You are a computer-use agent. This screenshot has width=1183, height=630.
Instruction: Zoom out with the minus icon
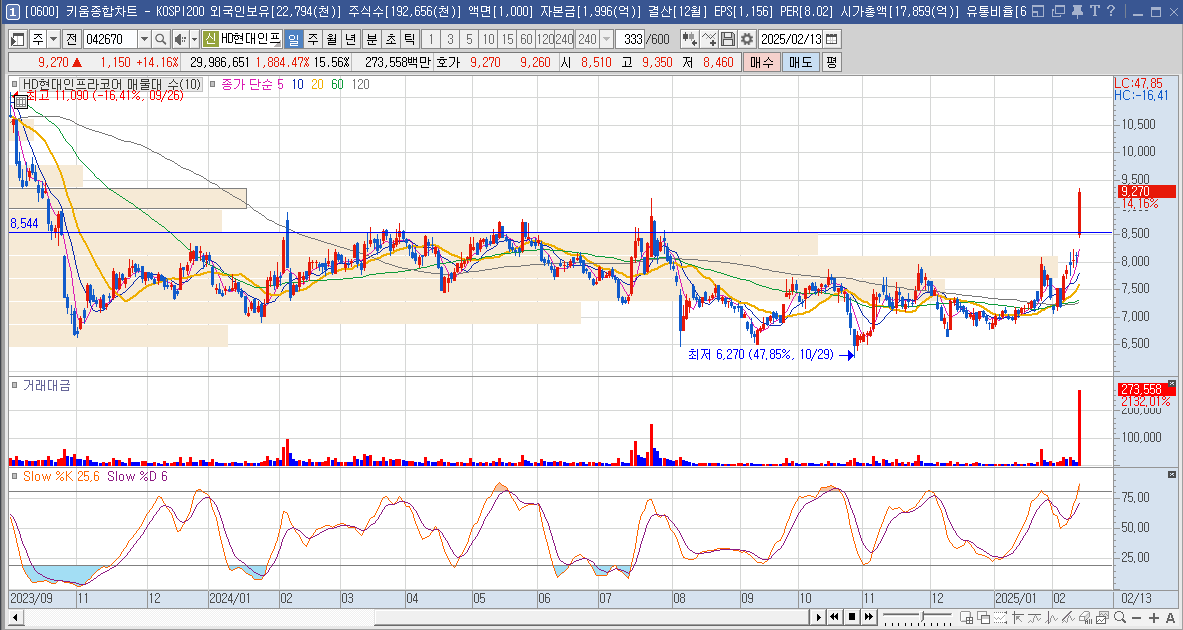(1137, 617)
